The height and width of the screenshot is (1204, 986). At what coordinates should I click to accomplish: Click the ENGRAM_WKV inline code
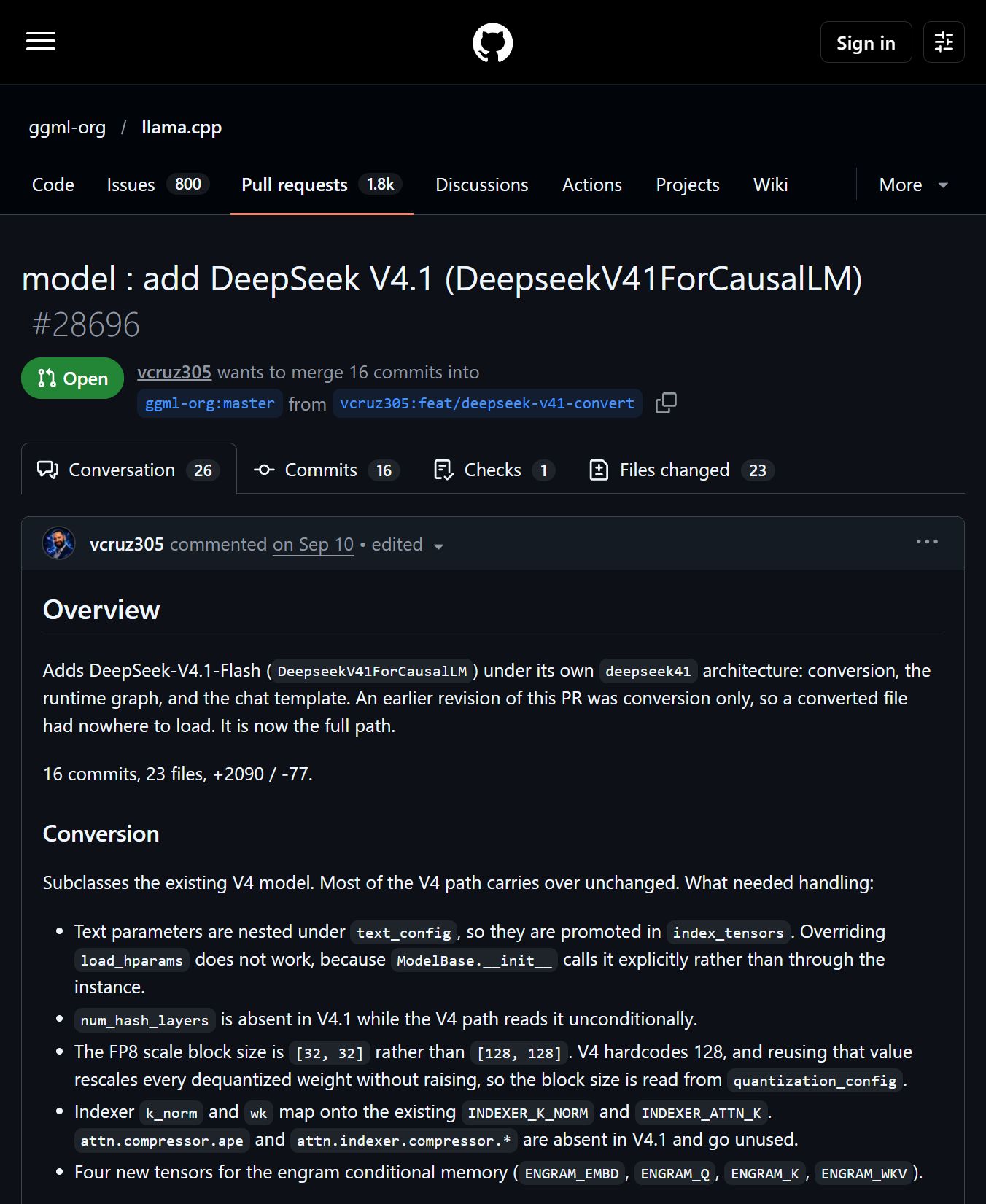(864, 1173)
